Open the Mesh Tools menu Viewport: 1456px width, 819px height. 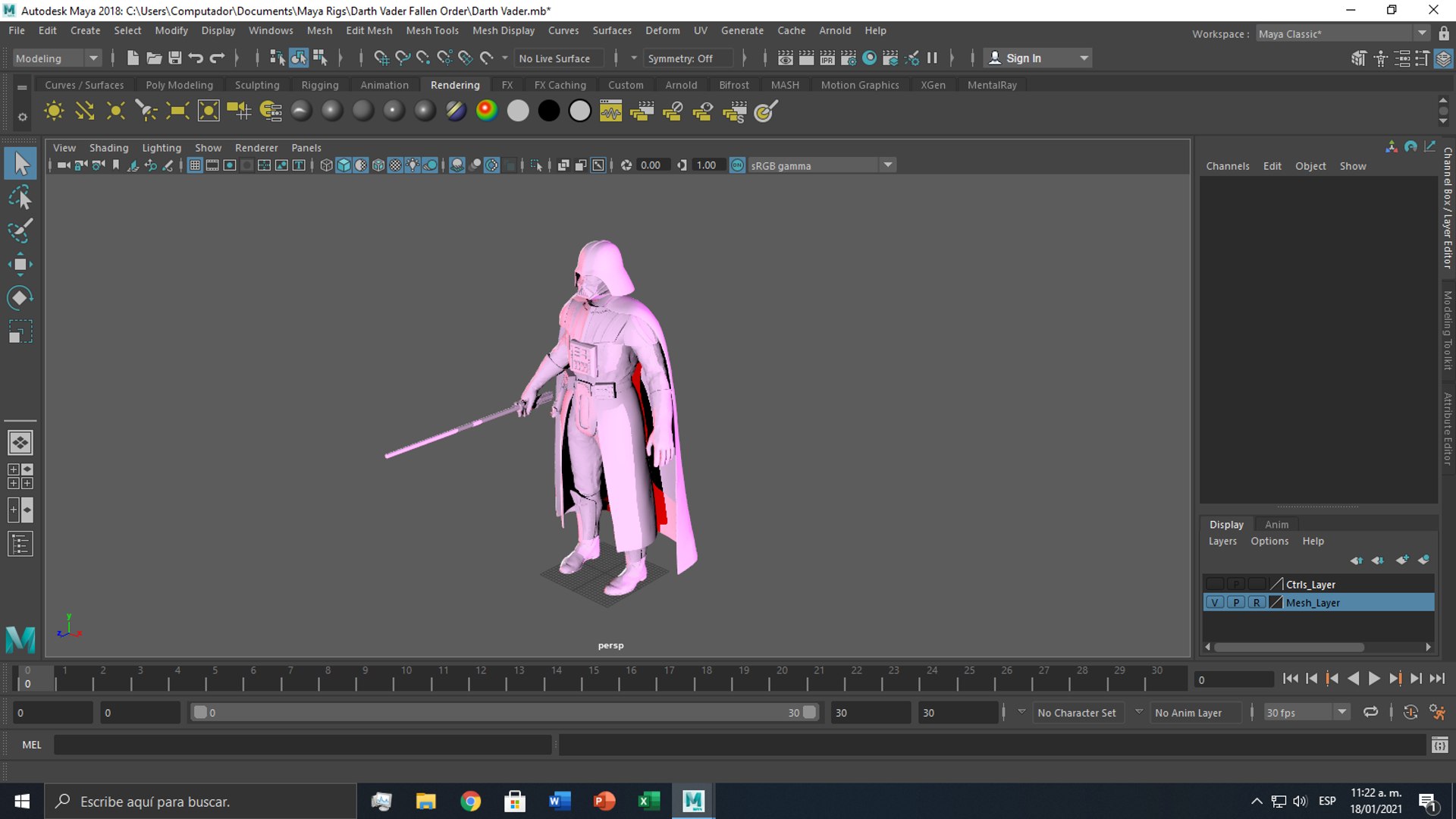[432, 30]
